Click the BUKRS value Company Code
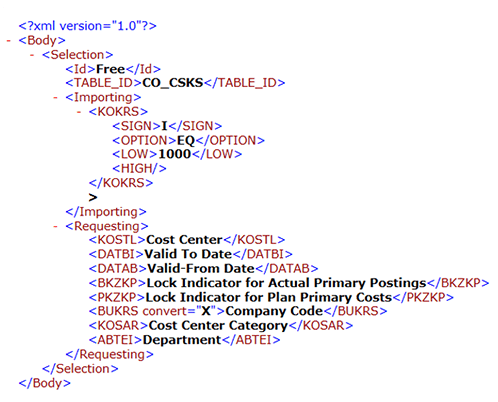The width and height of the screenshot is (498, 402). [x=274, y=311]
